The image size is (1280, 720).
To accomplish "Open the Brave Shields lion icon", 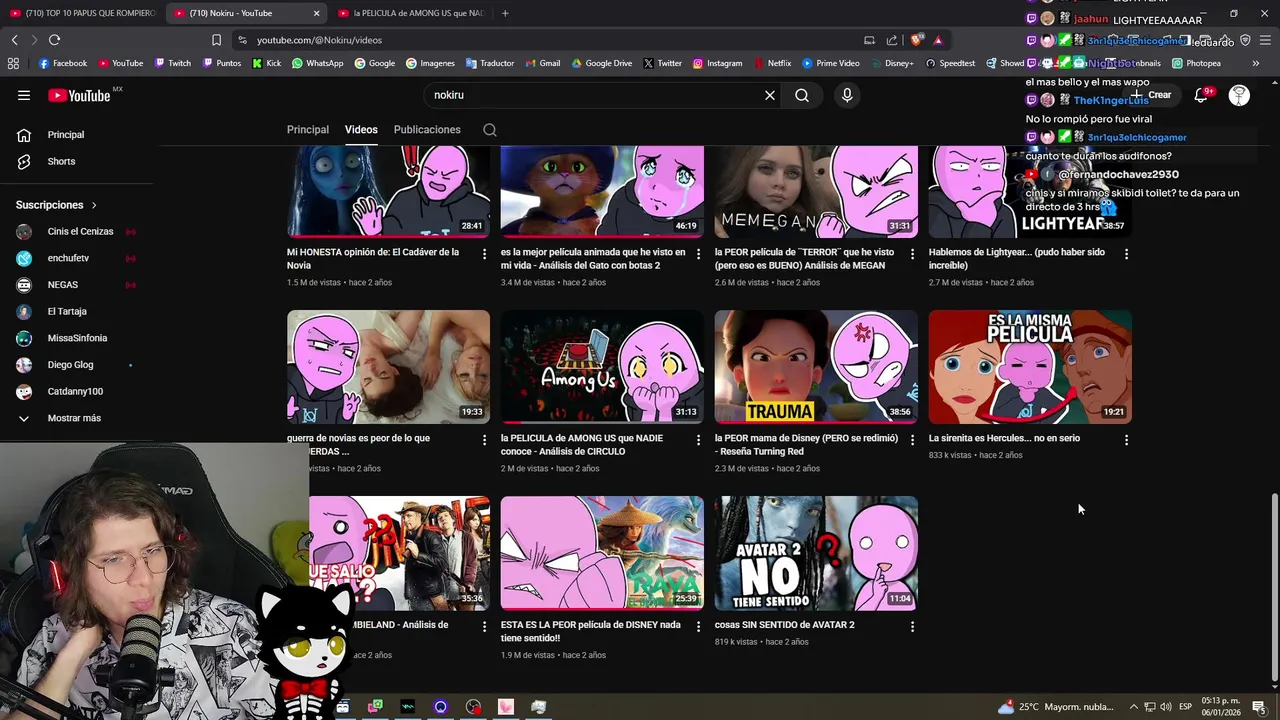I will (x=917, y=40).
